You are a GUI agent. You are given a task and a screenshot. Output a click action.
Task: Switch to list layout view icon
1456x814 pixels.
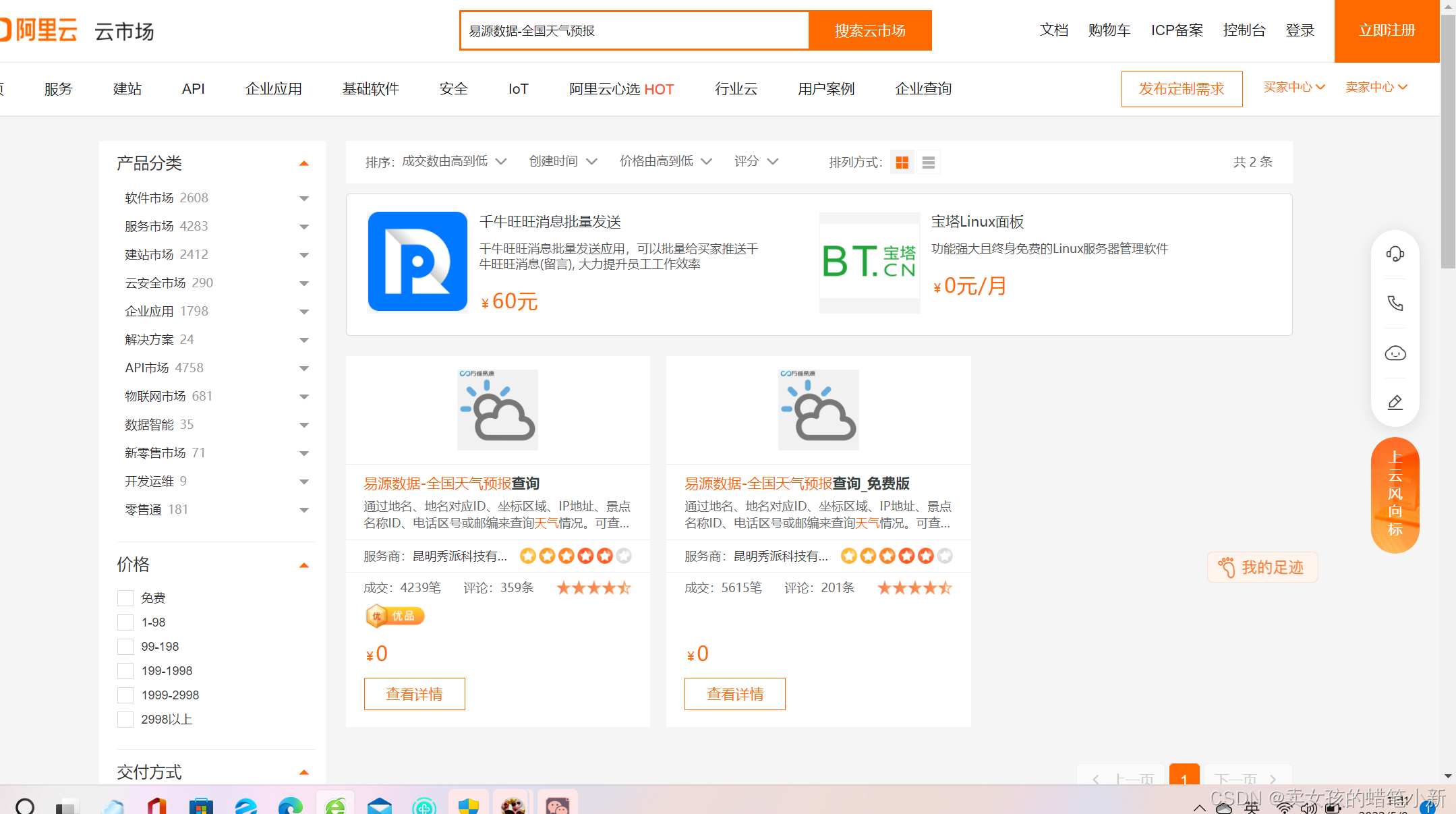pyautogui.click(x=928, y=163)
